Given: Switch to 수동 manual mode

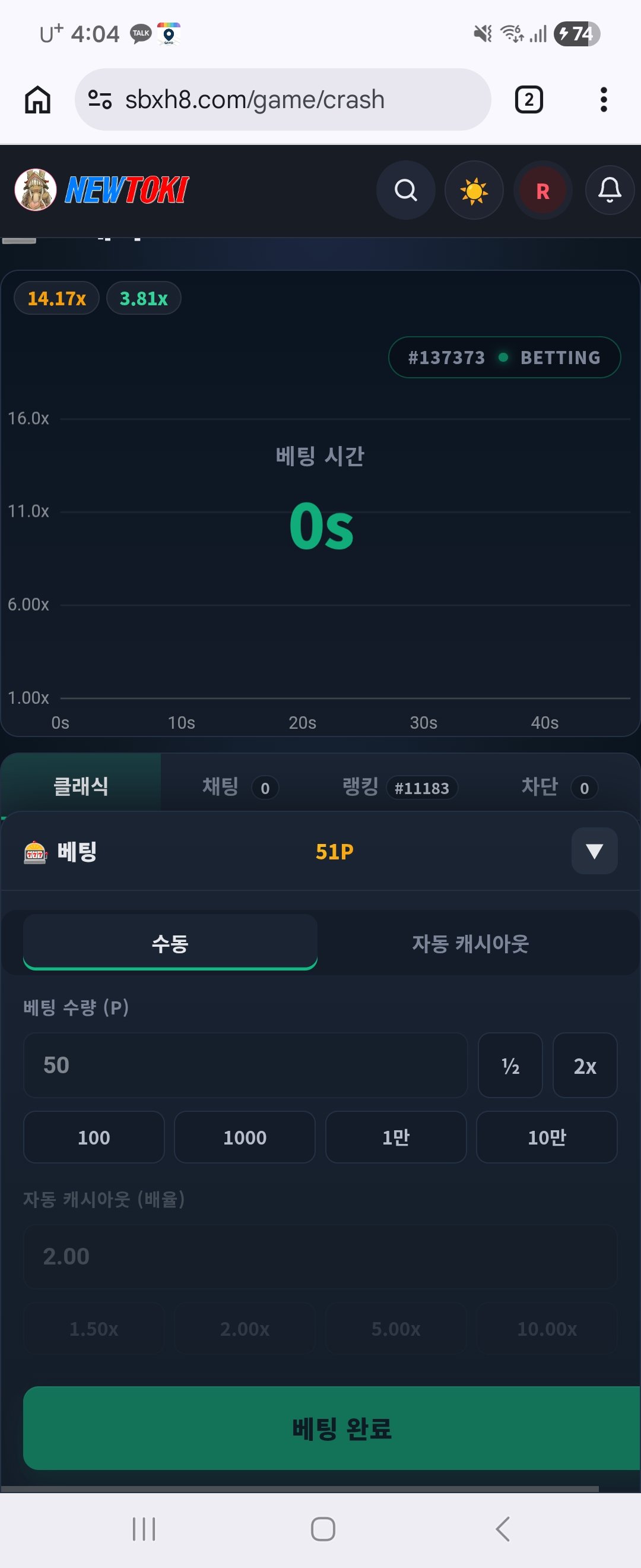Looking at the screenshot, I should click(x=170, y=943).
